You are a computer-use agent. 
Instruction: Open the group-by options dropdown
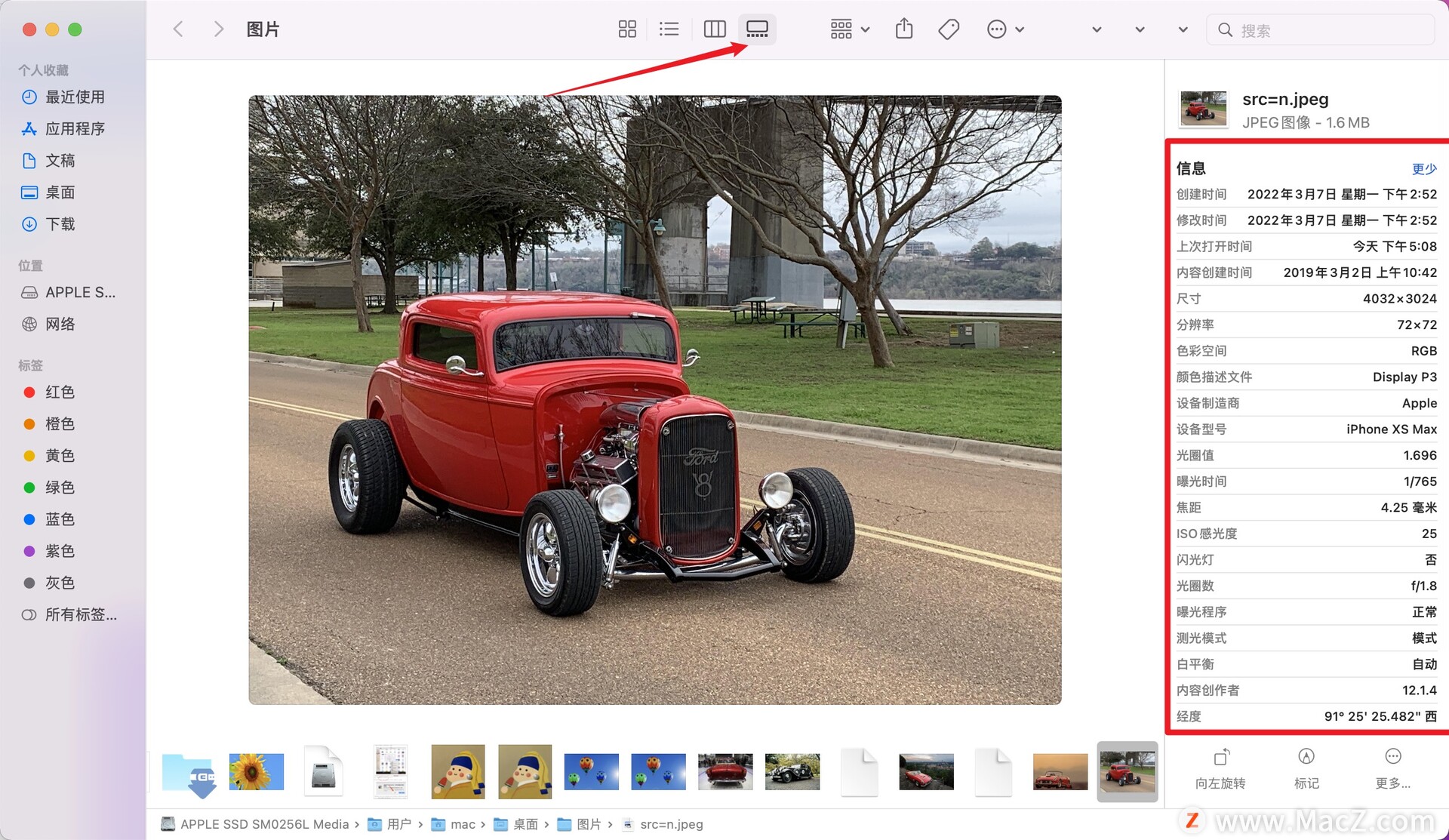(x=850, y=29)
